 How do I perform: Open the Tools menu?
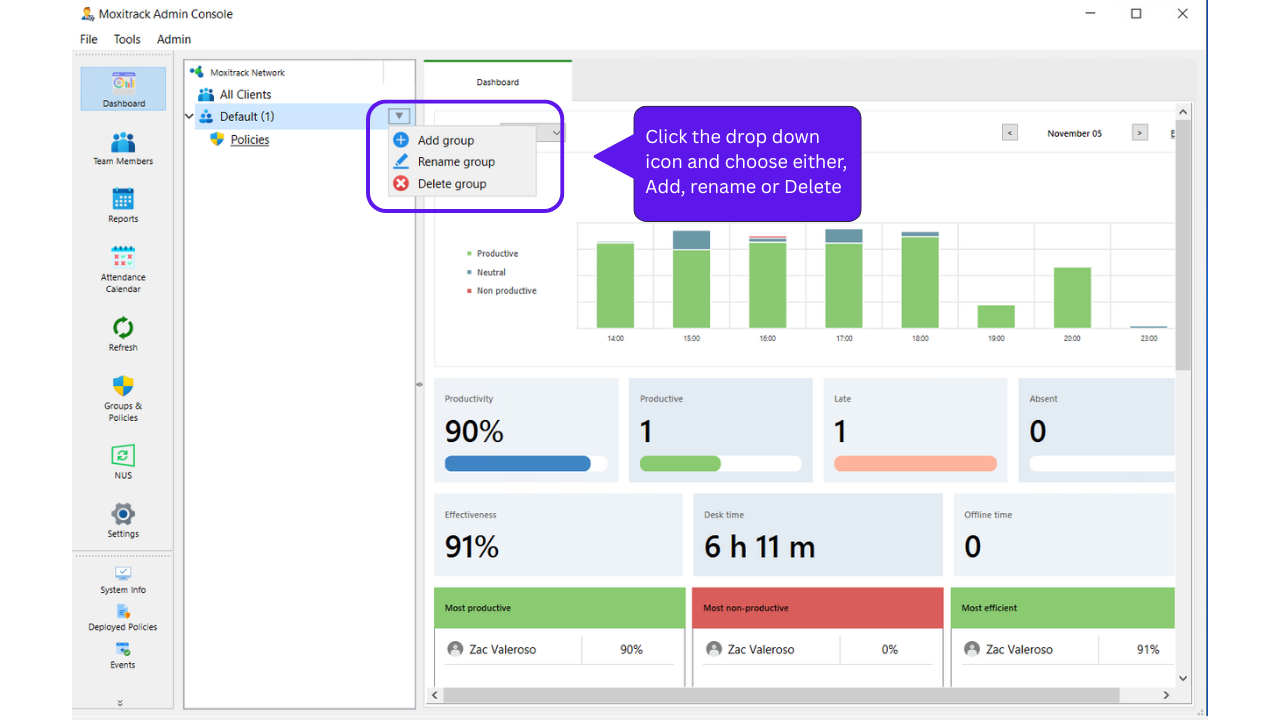point(127,39)
